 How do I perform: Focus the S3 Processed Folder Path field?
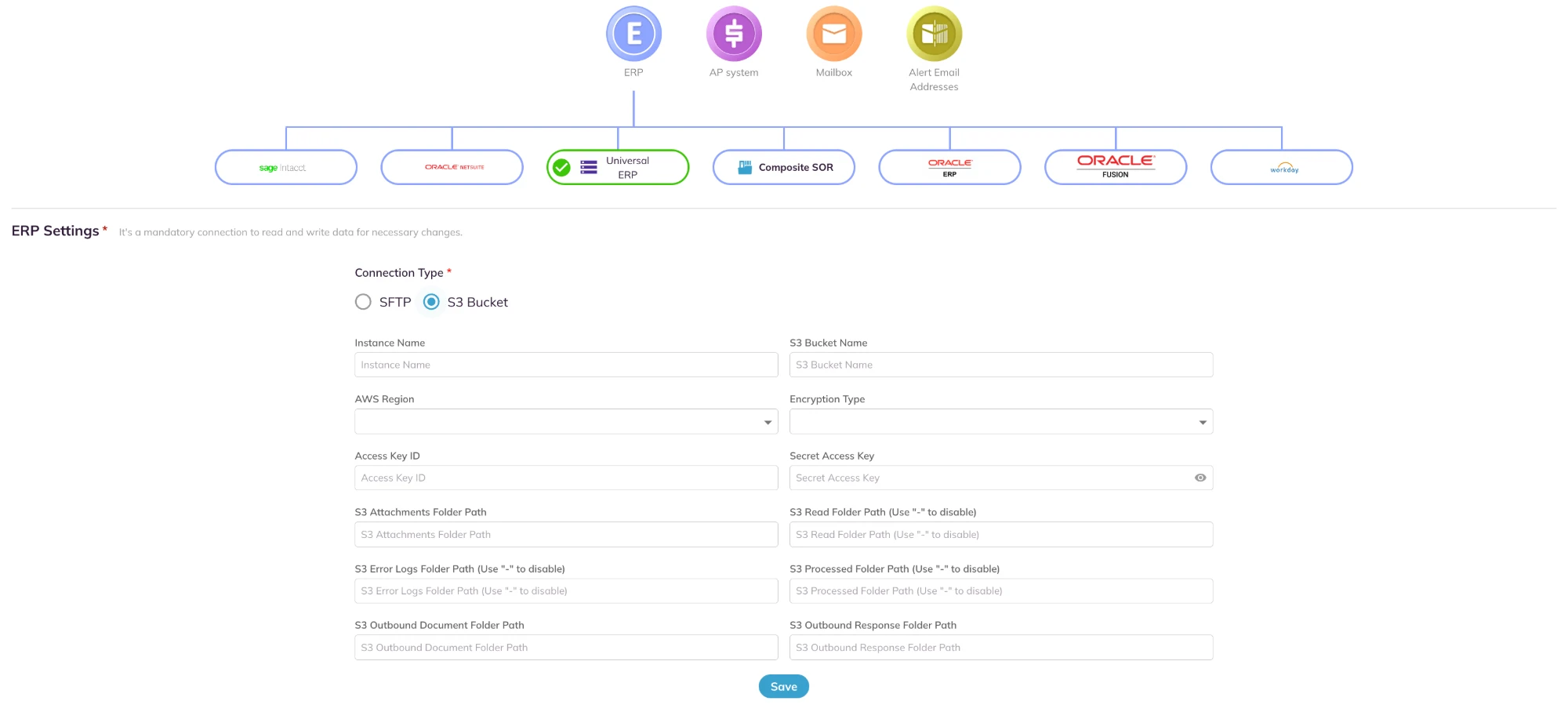pos(1001,591)
